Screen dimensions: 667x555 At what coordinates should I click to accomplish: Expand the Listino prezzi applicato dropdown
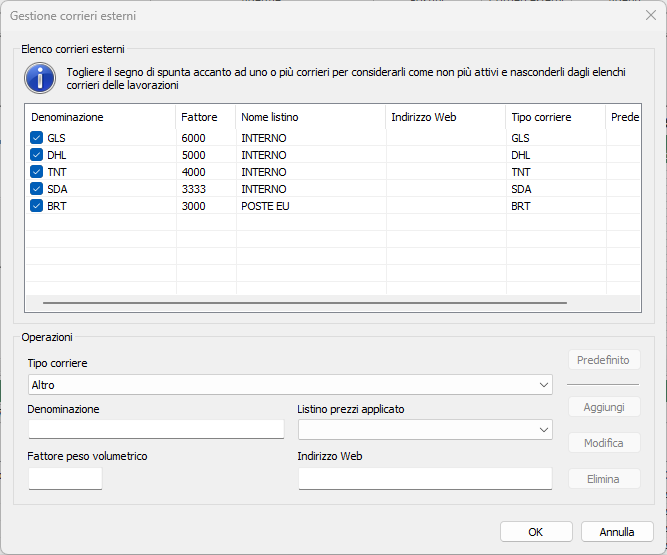tap(425, 429)
